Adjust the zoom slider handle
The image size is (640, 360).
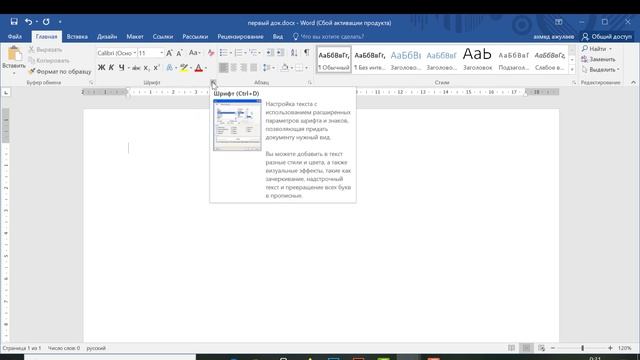pos(582,348)
